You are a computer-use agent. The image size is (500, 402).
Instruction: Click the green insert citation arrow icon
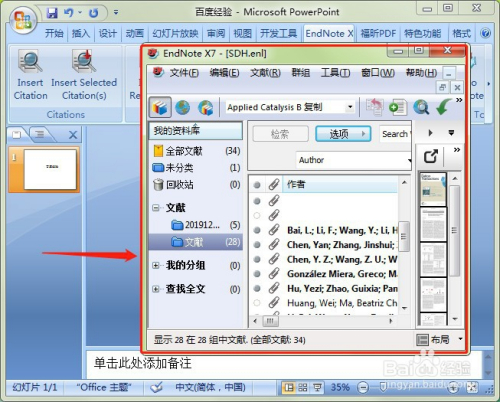click(x=444, y=107)
